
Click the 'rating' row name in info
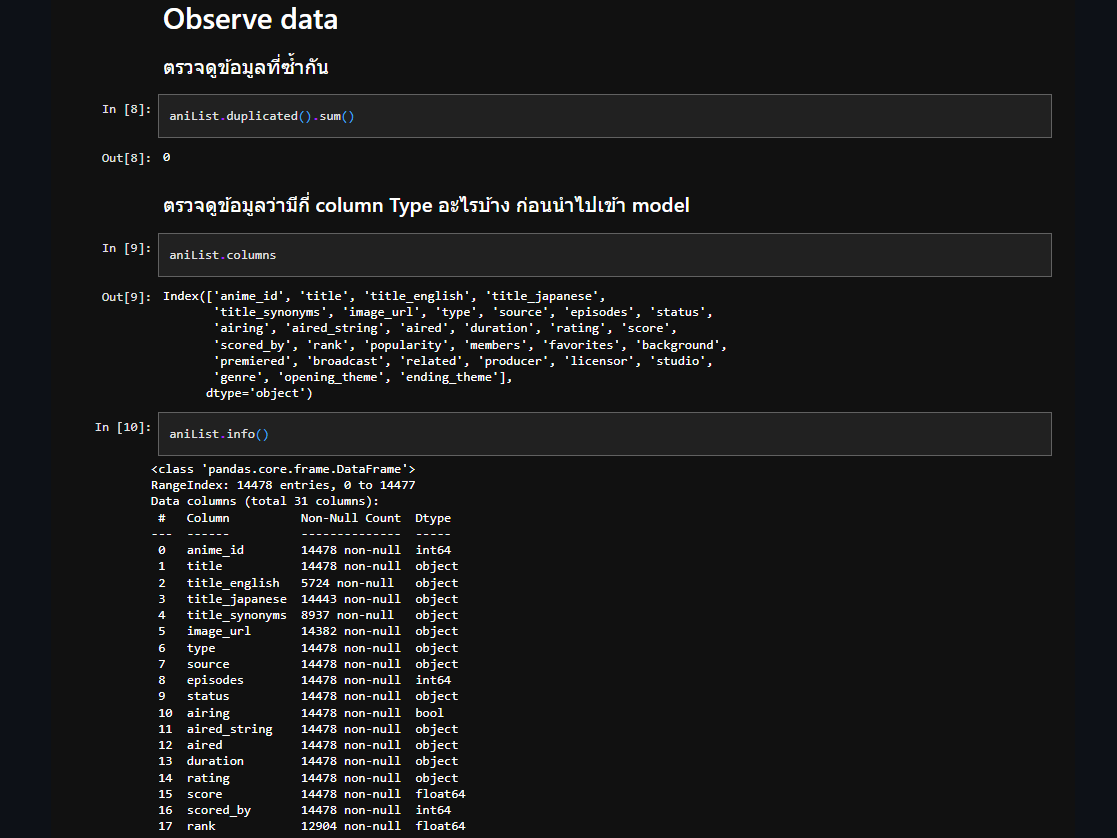tap(208, 778)
